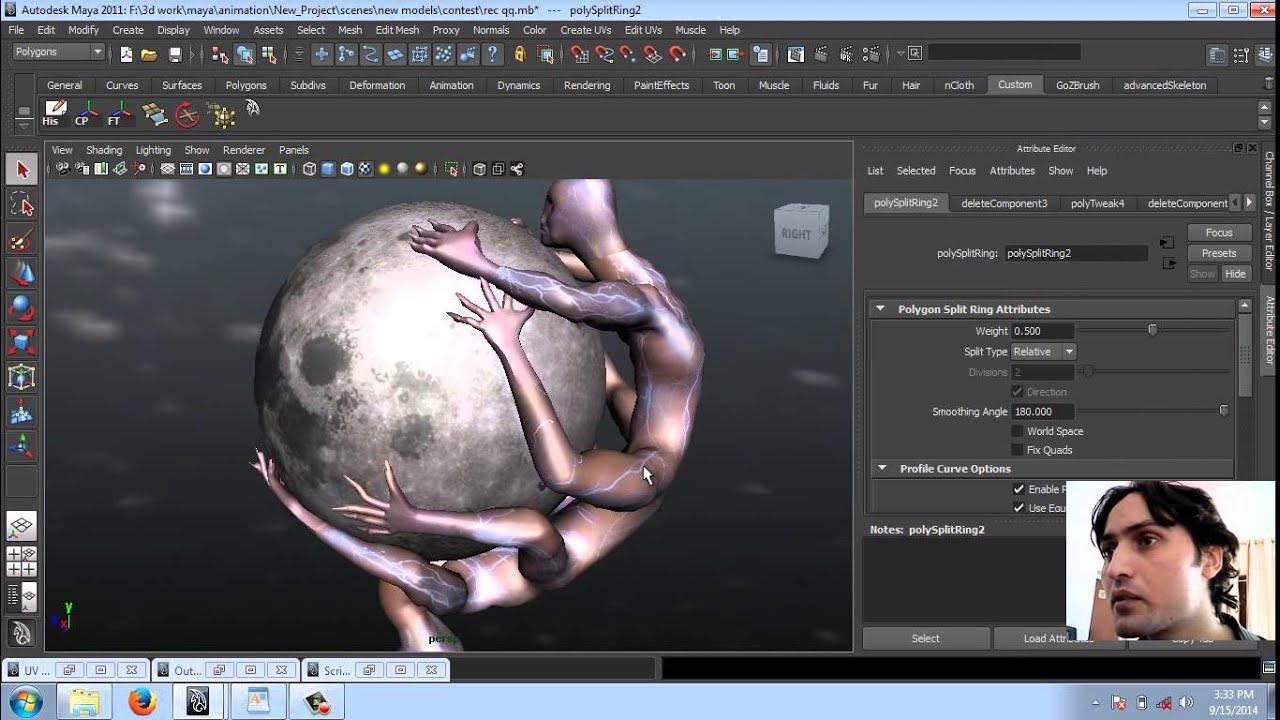Switch to the Rendering shelf tab
The width and height of the screenshot is (1280, 720).
[587, 85]
